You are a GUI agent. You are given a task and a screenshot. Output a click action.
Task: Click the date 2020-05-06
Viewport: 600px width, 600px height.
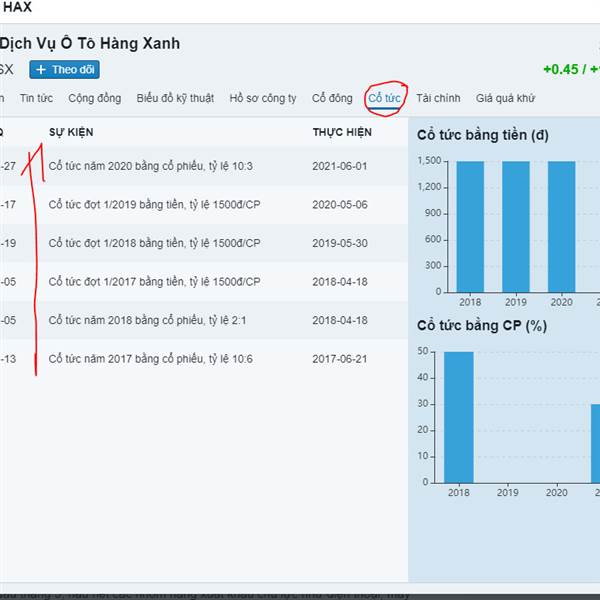(340, 205)
